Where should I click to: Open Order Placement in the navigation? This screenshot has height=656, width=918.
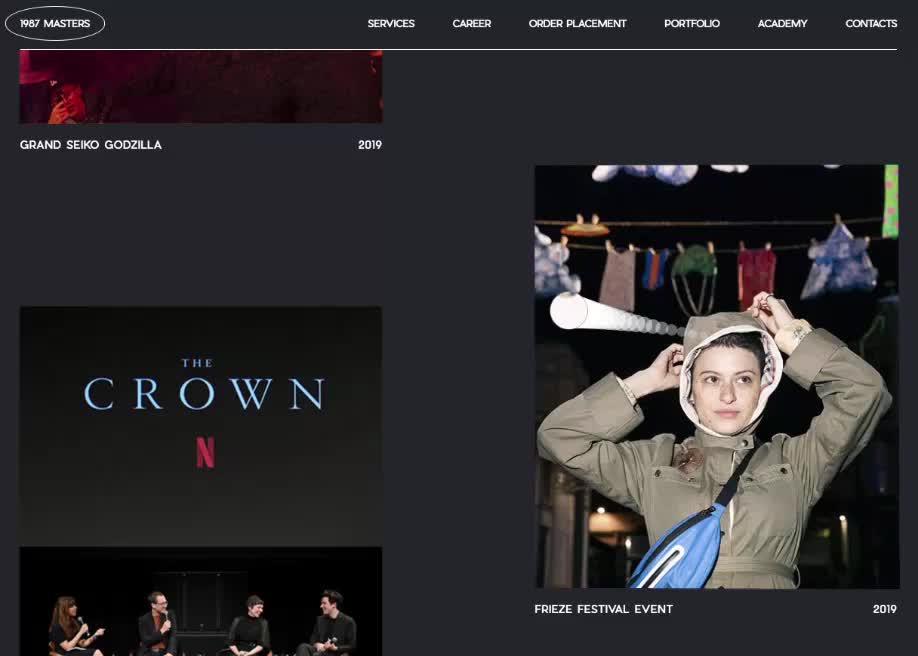point(577,23)
